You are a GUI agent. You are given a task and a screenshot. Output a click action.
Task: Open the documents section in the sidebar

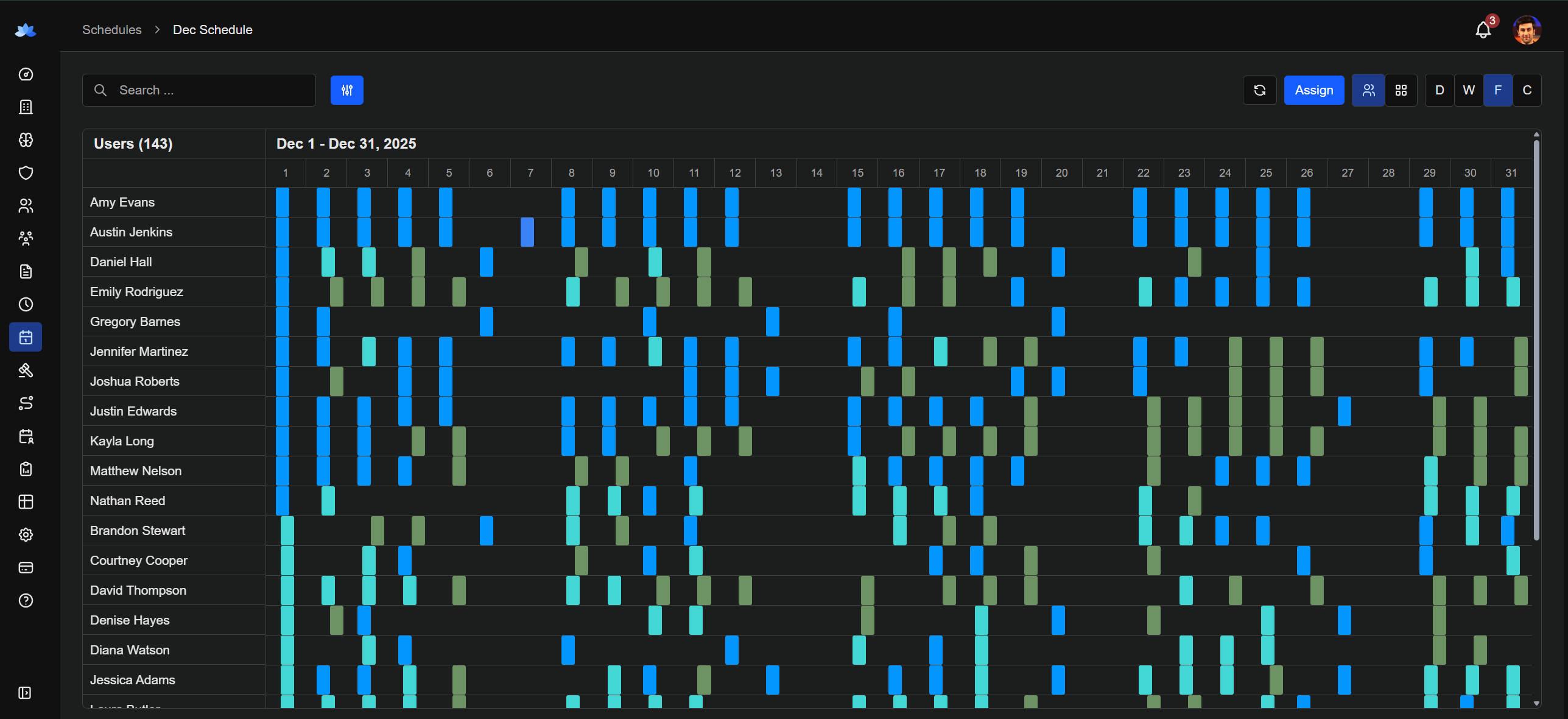(x=26, y=271)
